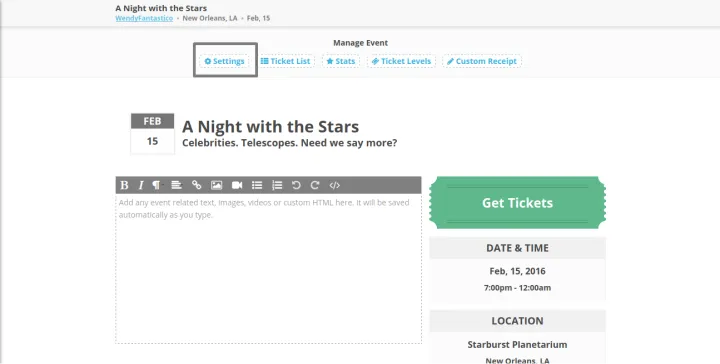This screenshot has height=364, width=720.
Task: Click the '7:00pm - 12:00am' time text
Action: [x=518, y=288]
